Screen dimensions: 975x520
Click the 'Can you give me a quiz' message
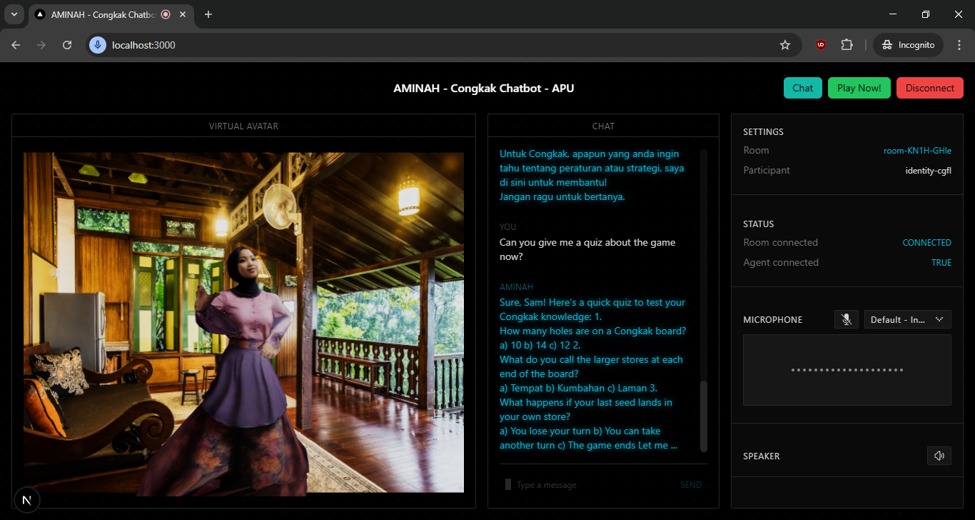(587, 249)
